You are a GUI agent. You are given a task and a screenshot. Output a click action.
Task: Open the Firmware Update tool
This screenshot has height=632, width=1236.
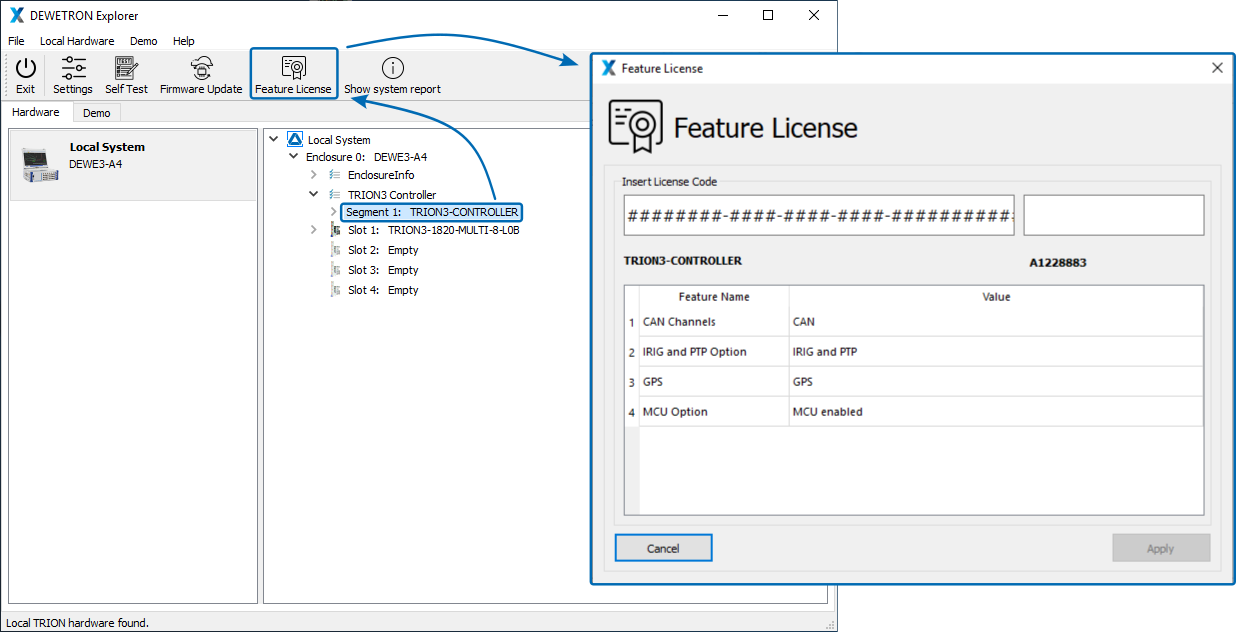(201, 76)
